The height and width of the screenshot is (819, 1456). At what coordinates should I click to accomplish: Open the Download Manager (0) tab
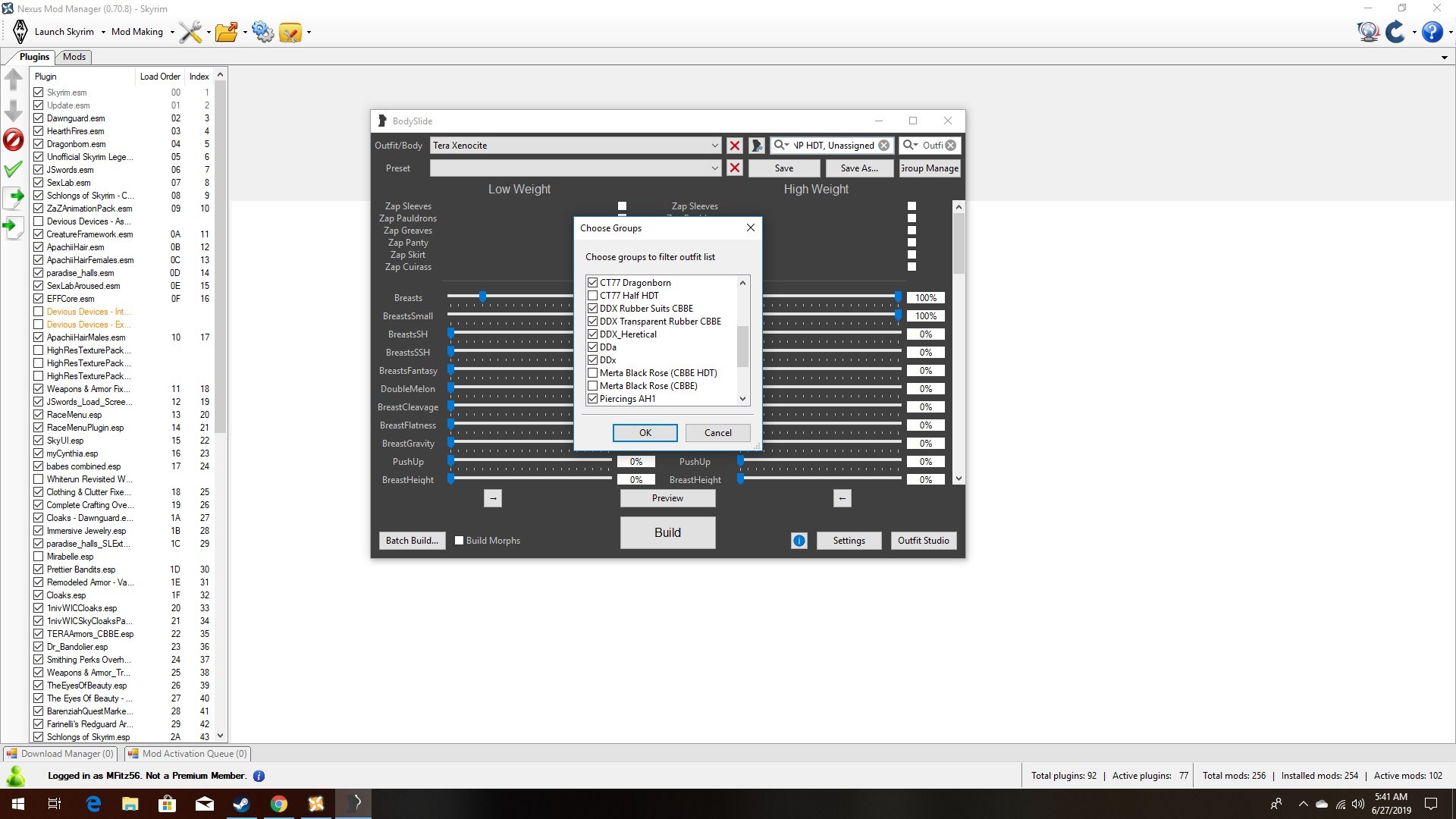pyautogui.click(x=61, y=754)
